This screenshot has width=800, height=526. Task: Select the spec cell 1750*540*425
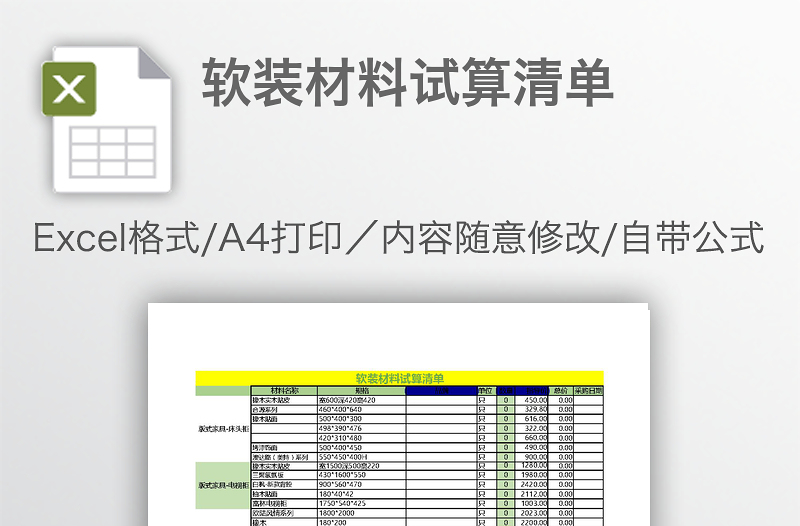point(362,504)
